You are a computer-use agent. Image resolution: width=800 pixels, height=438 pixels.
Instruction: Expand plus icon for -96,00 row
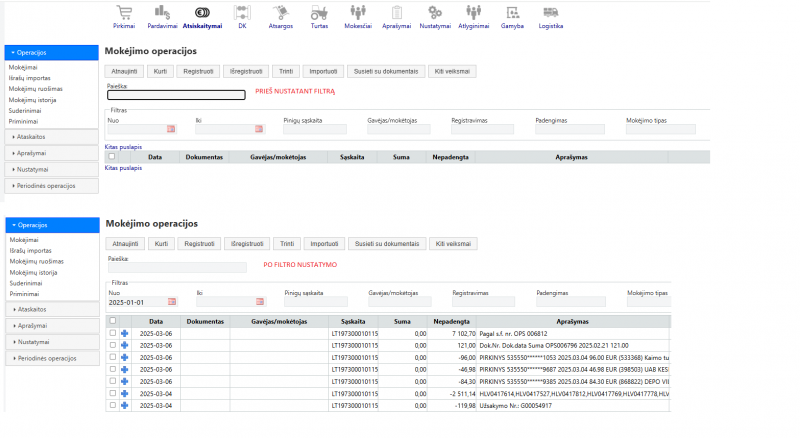click(x=124, y=357)
